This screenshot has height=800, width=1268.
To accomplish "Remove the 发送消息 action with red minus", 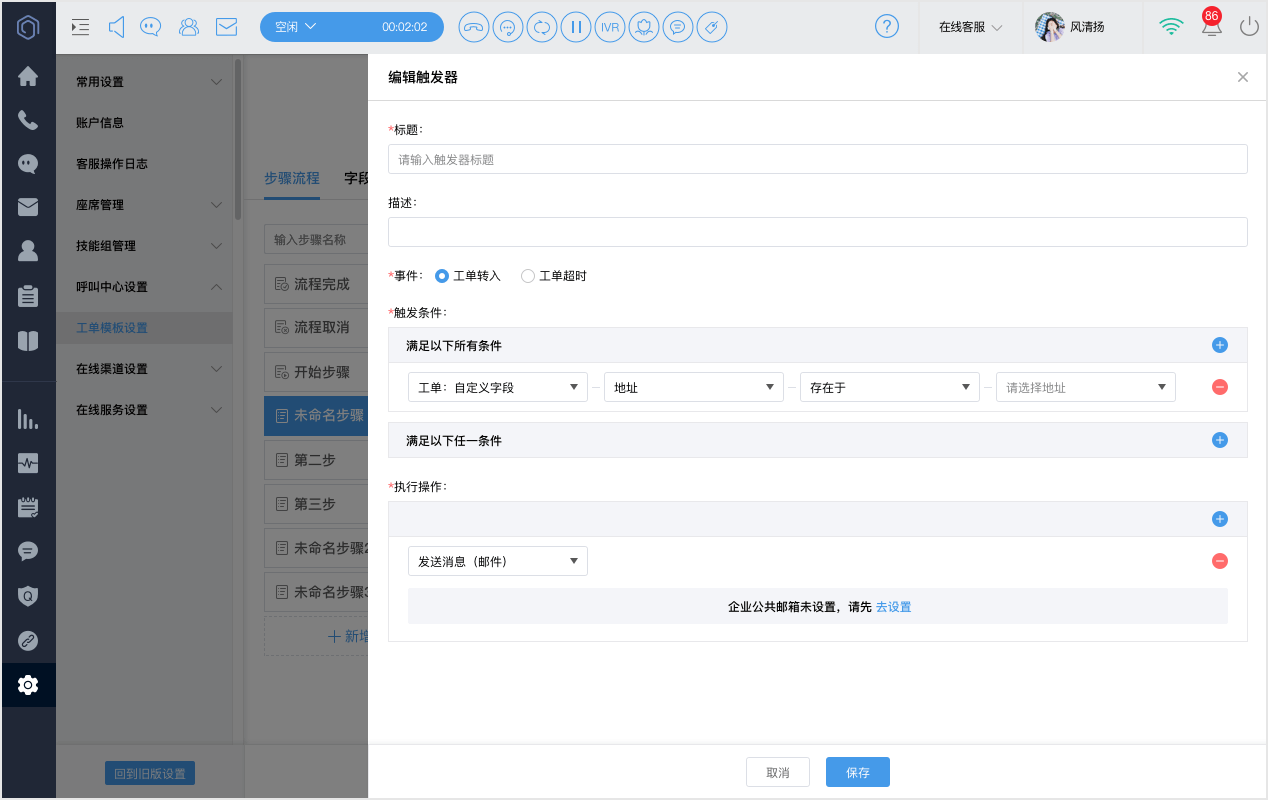I will pos(1219,561).
